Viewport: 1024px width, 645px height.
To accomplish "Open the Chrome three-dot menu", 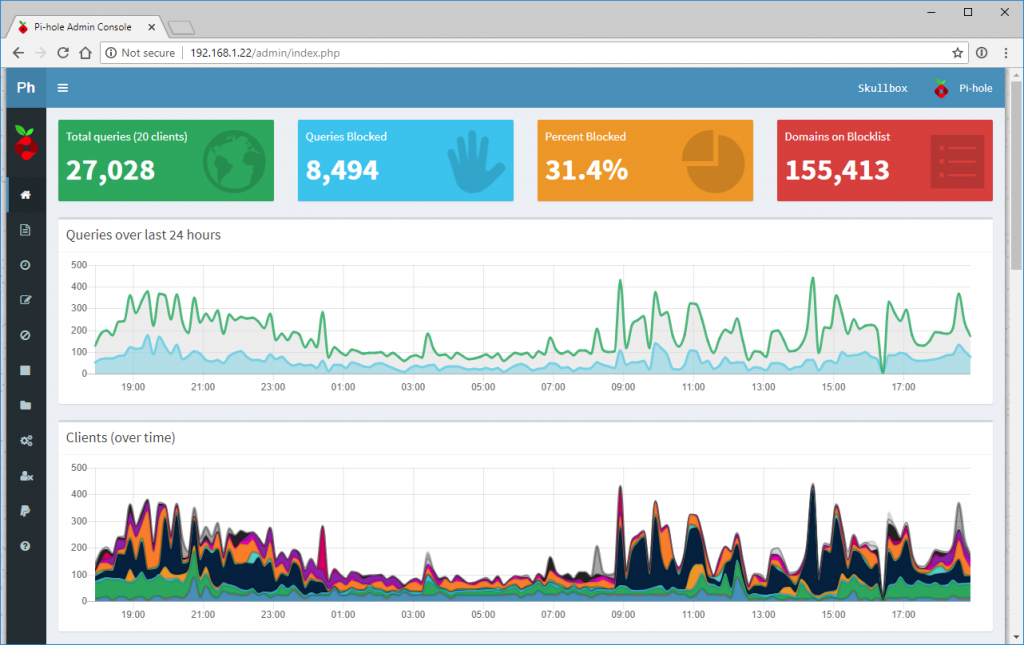I will pos(1006,53).
